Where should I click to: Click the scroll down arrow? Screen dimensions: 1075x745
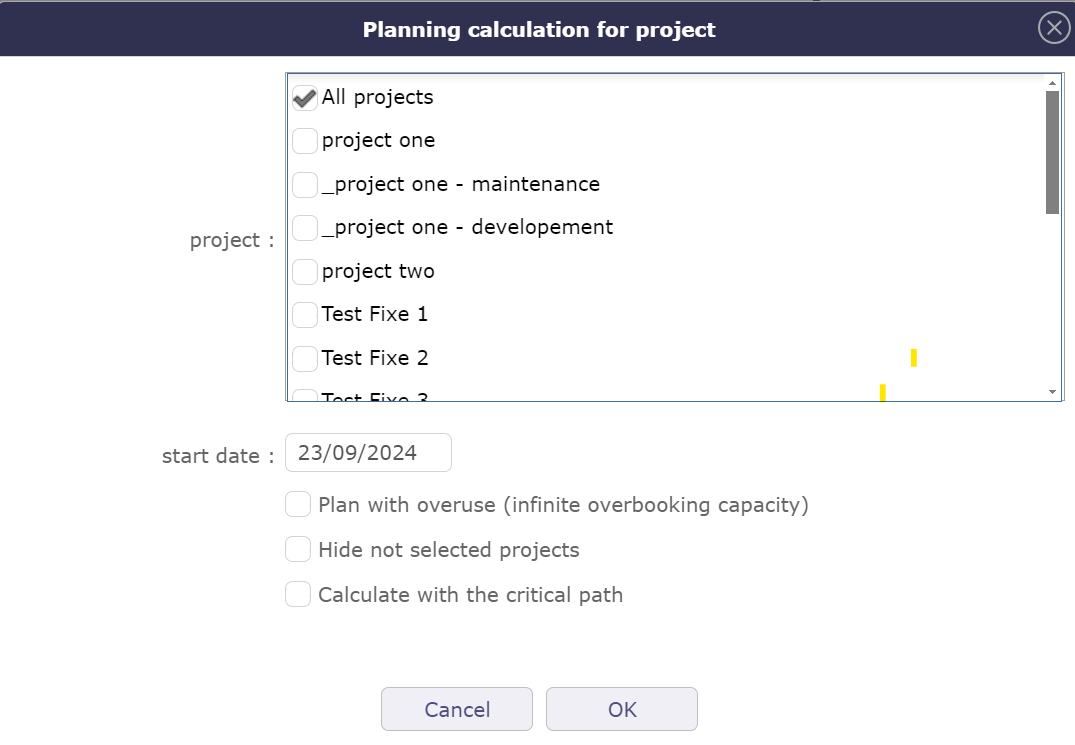pyautogui.click(x=1052, y=391)
